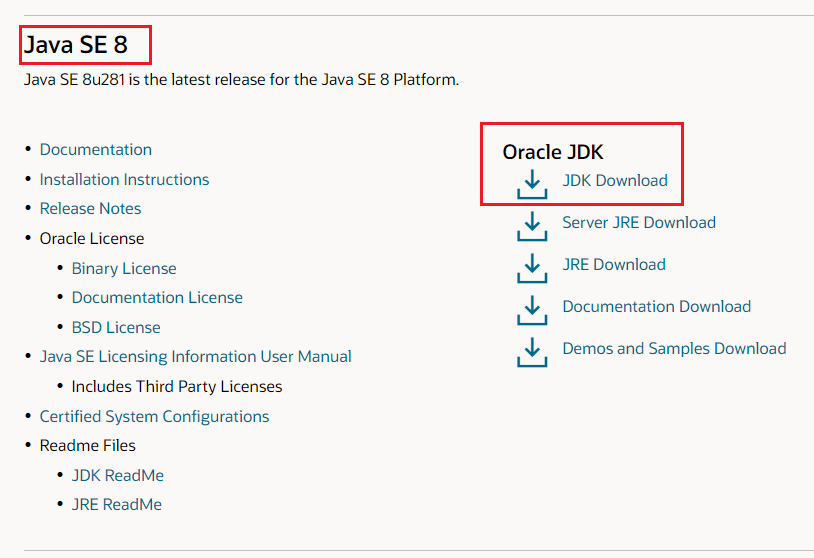Image resolution: width=814 pixels, height=558 pixels.
Task: Click the download icon beside Documentation Download
Action: click(x=532, y=310)
